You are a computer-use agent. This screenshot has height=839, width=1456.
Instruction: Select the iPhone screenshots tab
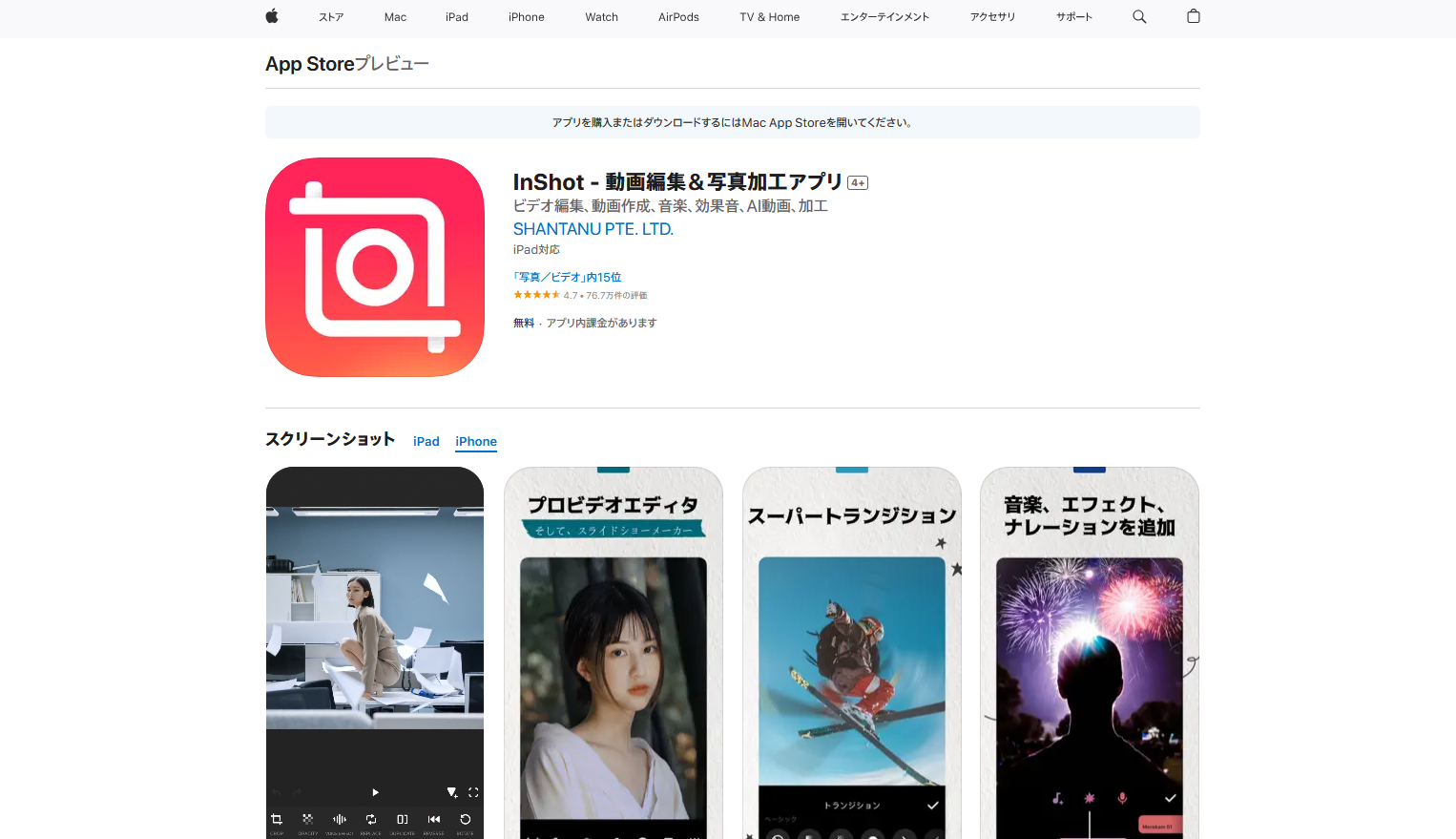476,441
